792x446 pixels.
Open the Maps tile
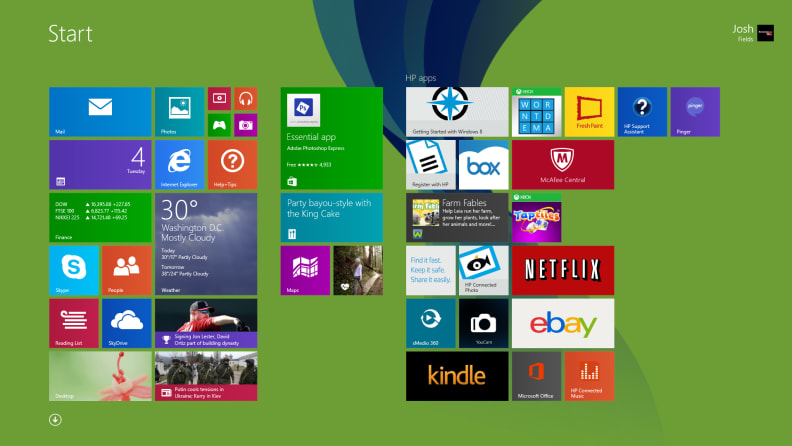305,270
